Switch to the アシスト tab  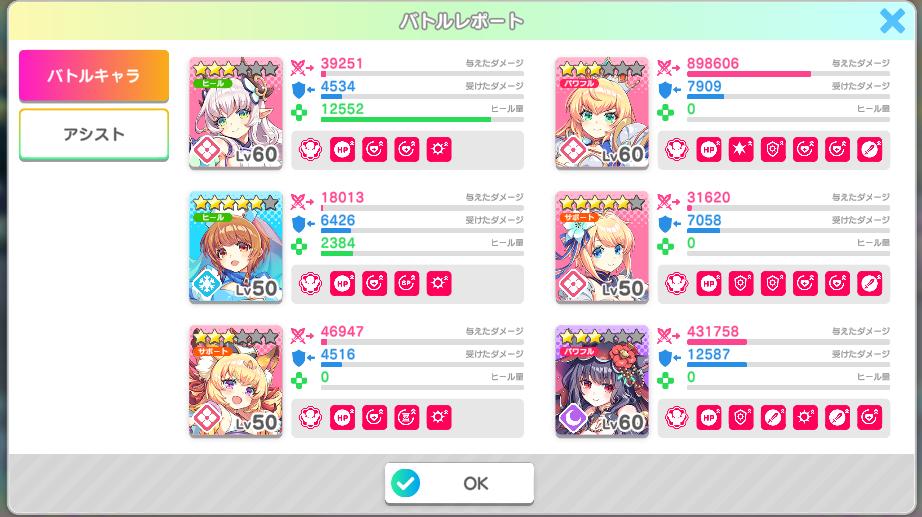click(94, 134)
